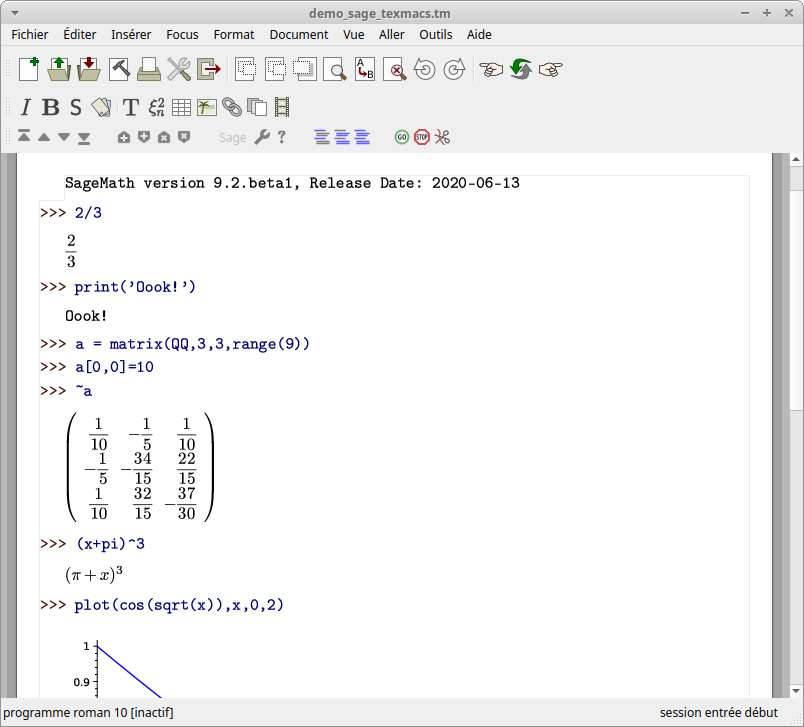Open a file with the load icon

click(59, 69)
